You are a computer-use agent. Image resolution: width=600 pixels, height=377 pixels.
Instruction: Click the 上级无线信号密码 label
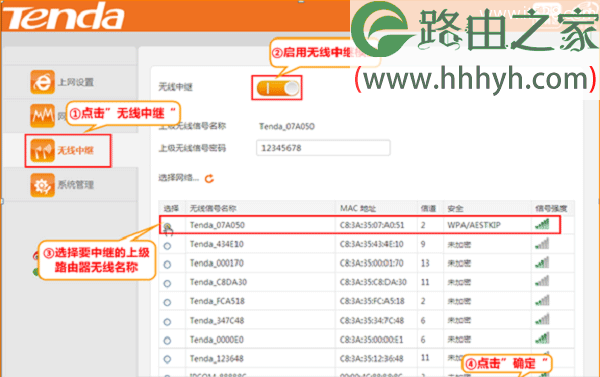[x=192, y=148]
